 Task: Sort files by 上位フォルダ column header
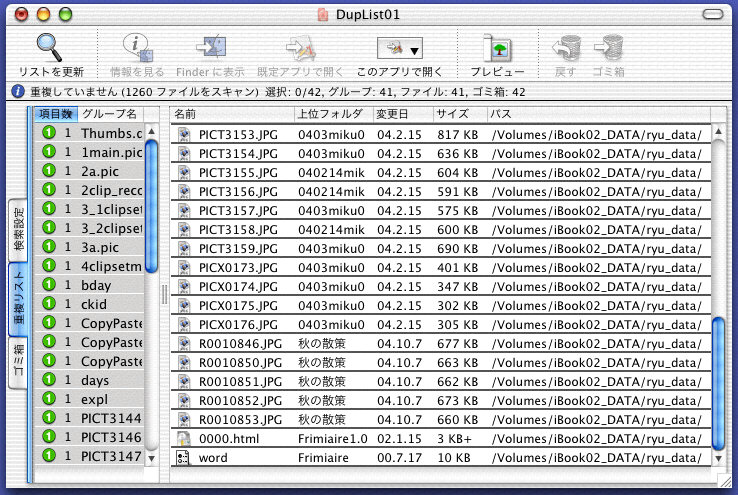334,114
